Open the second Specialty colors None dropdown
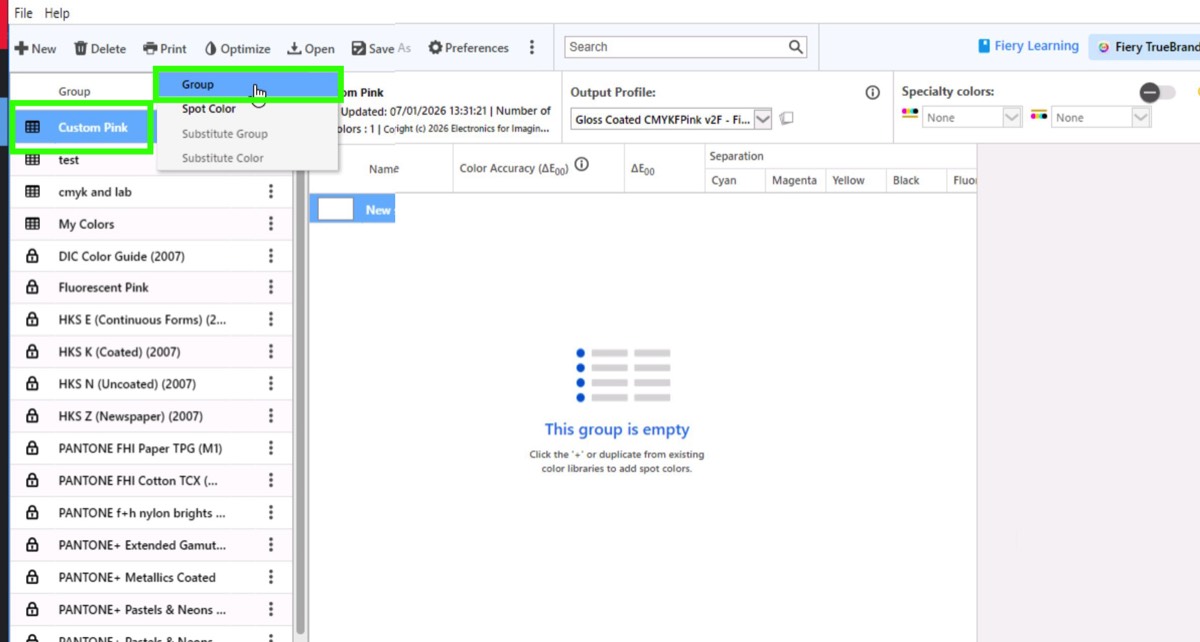Viewport: 1200px width, 642px height. (x=1141, y=118)
